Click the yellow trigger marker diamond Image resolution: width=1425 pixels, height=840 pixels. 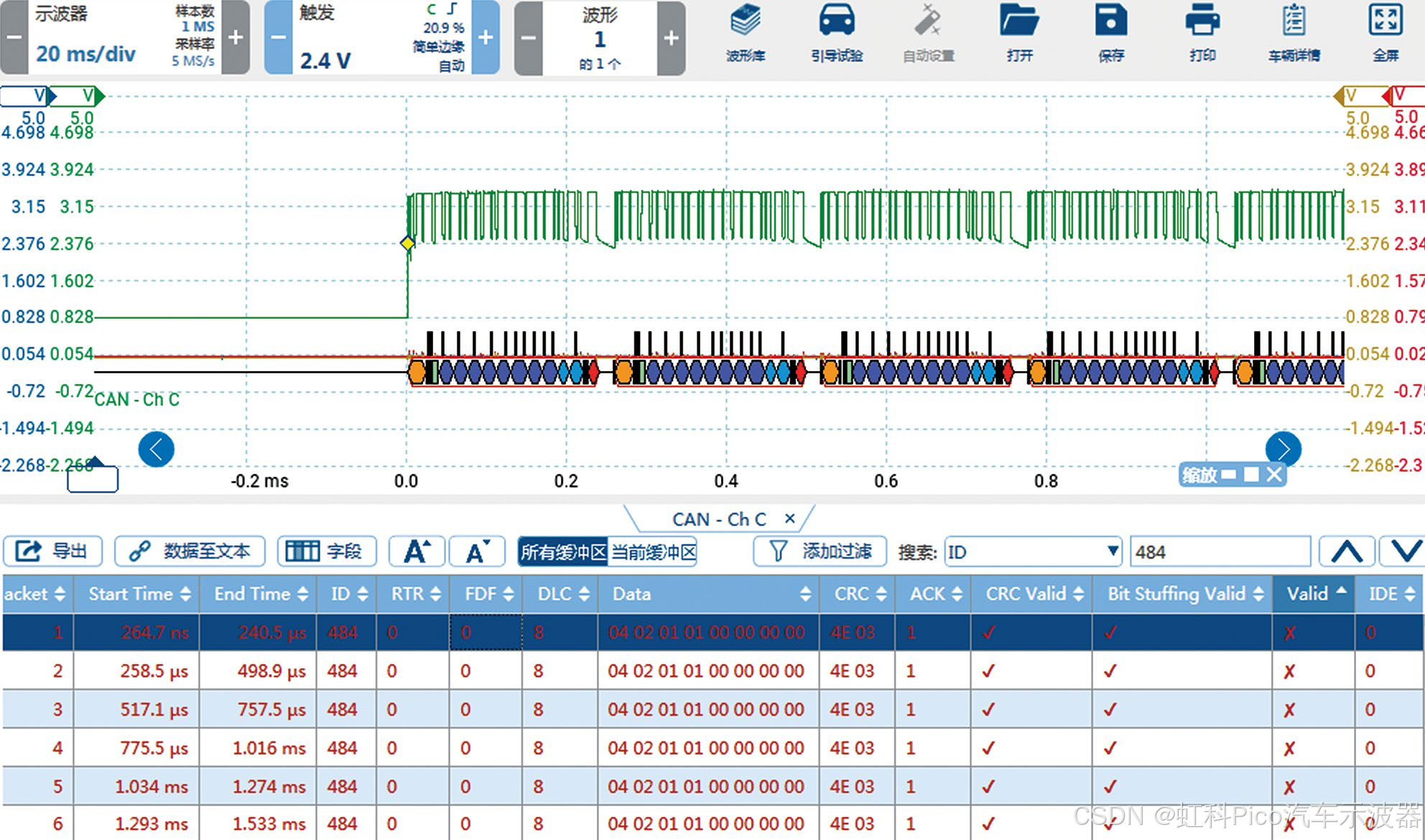pyautogui.click(x=407, y=243)
